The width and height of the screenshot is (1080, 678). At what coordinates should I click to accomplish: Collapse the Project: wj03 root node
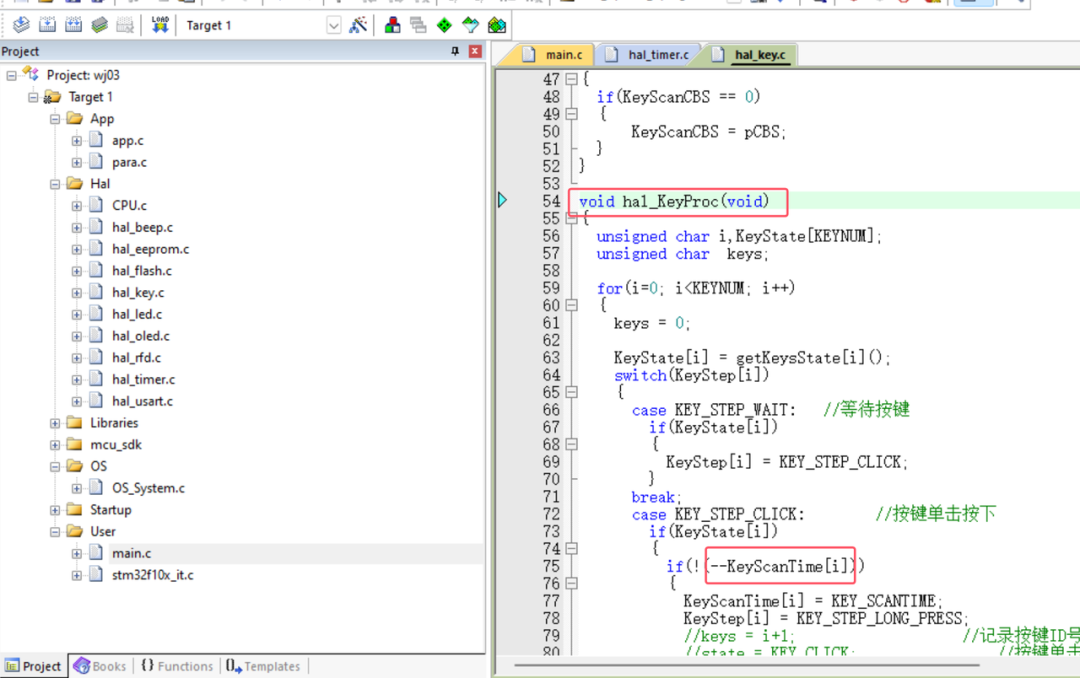[x=11, y=75]
